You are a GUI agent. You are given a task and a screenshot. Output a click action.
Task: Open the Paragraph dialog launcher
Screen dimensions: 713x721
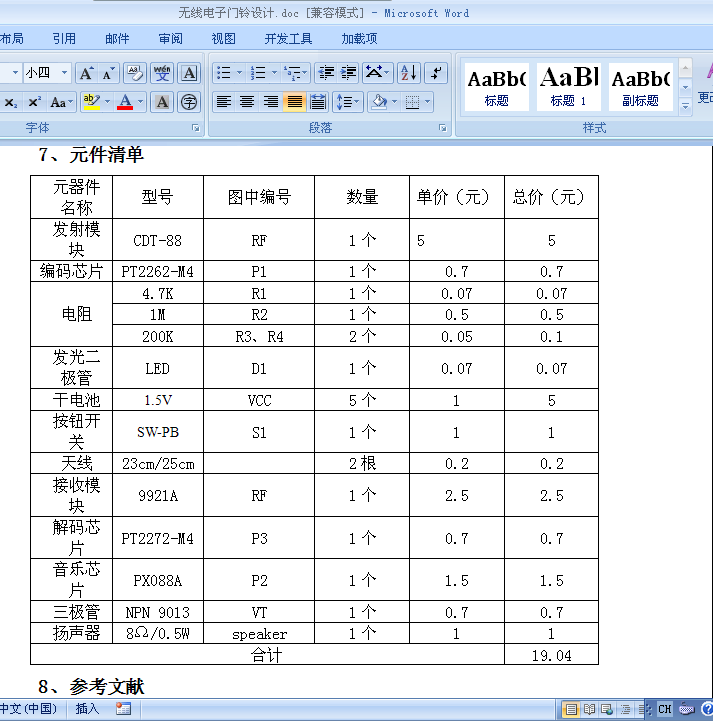pos(443,128)
